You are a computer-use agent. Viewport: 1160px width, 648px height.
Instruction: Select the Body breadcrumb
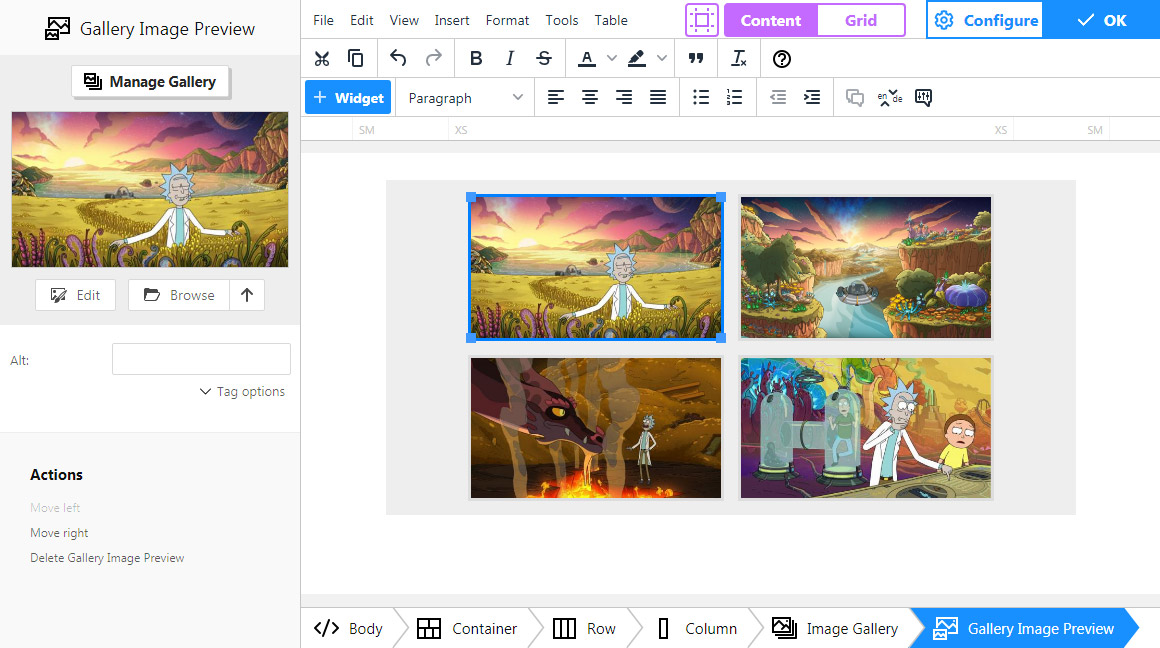click(x=348, y=628)
